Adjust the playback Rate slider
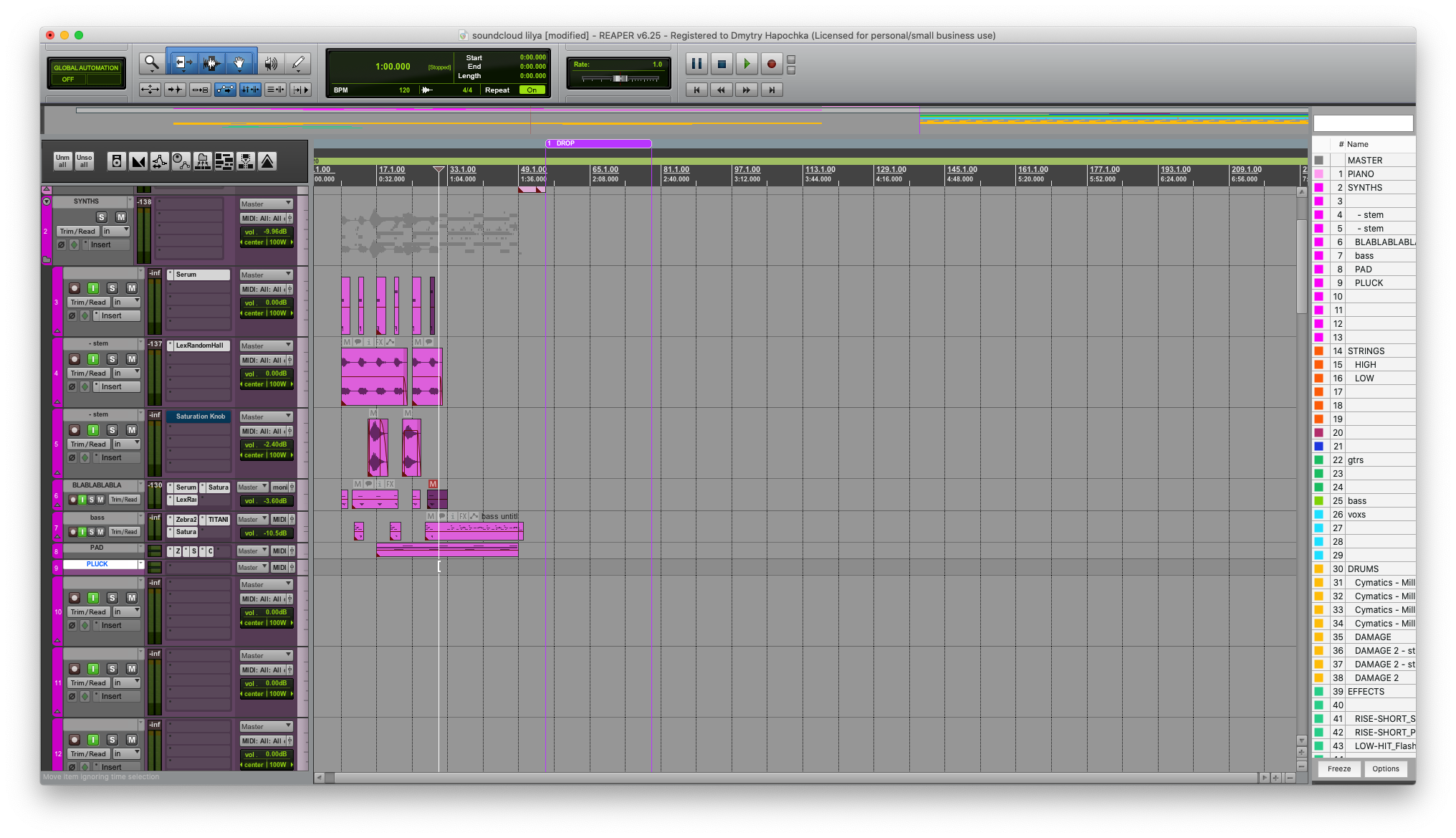The height and width of the screenshot is (838, 1456). click(x=621, y=79)
